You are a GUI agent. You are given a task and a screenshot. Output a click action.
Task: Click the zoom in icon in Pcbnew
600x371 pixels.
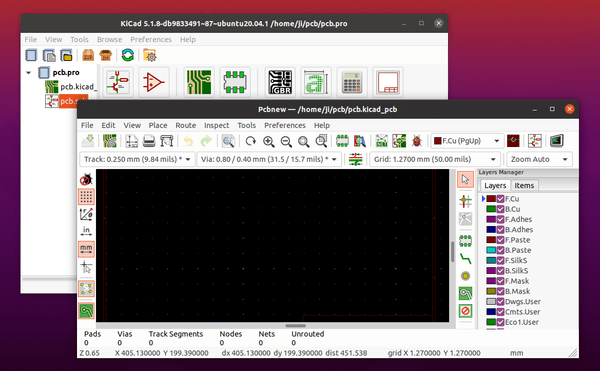(269, 141)
